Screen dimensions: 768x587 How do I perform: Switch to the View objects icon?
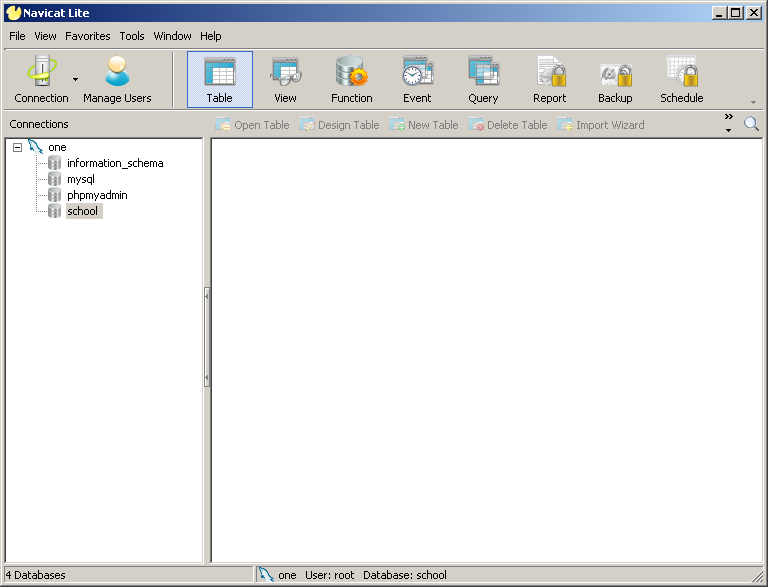pos(285,79)
